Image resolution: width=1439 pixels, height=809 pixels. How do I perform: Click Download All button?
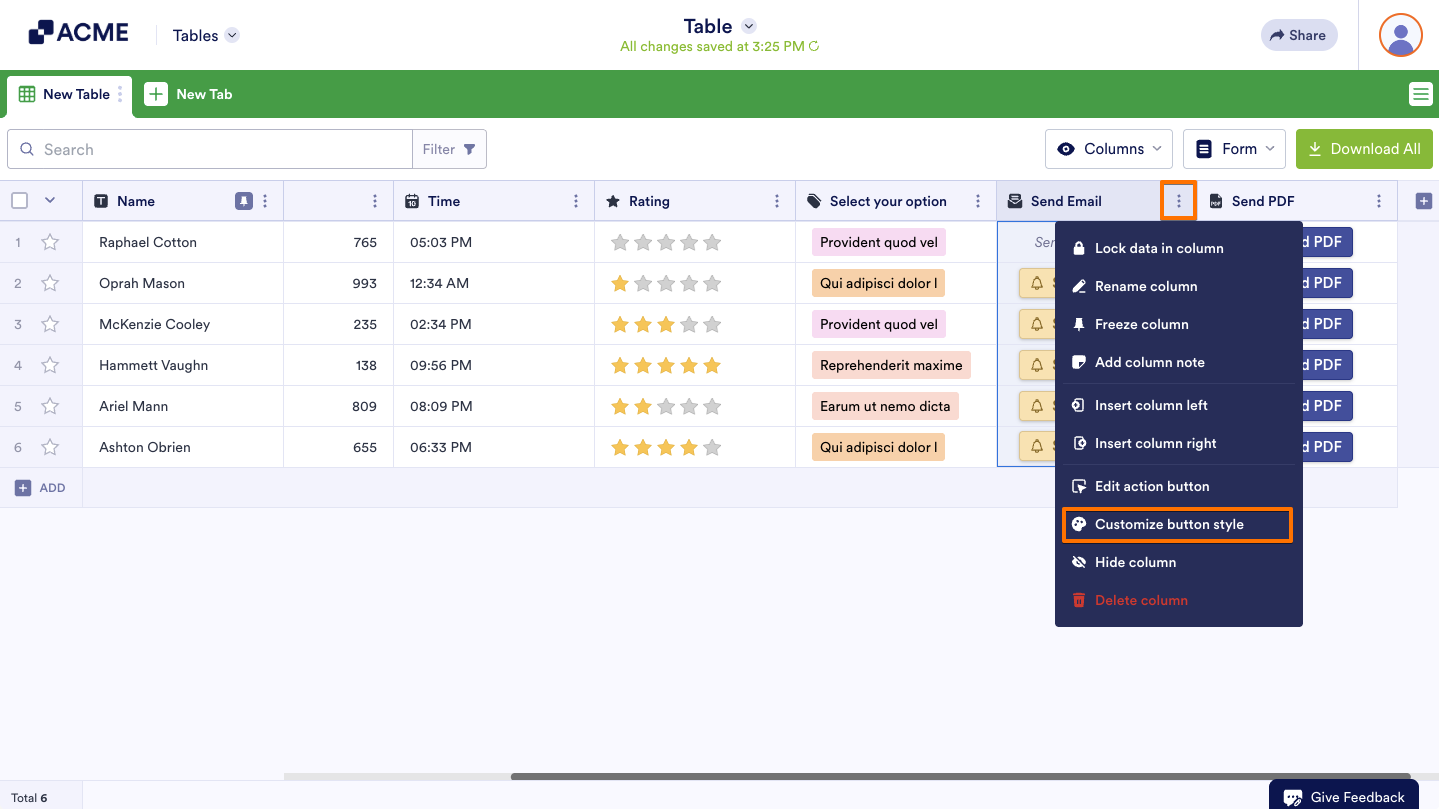coord(1364,149)
